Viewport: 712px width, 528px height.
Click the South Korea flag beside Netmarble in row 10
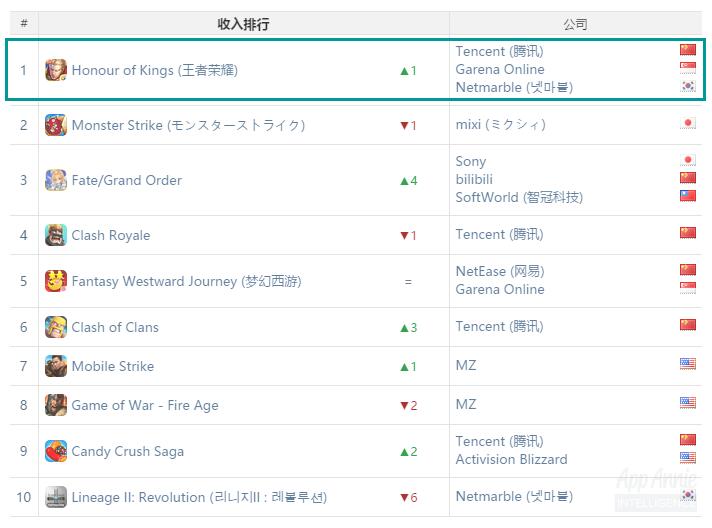pos(687,496)
